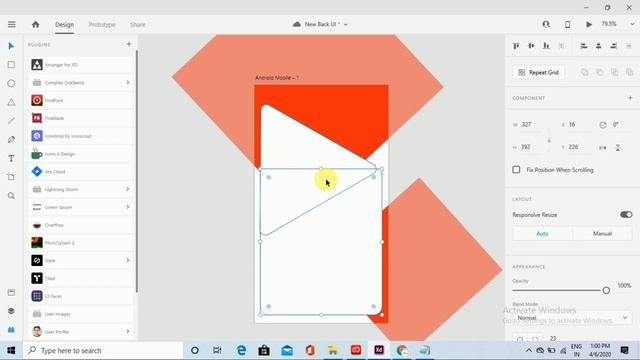This screenshot has height=360, width=640.
Task: Open the Windows Start menu
Action: (11, 350)
